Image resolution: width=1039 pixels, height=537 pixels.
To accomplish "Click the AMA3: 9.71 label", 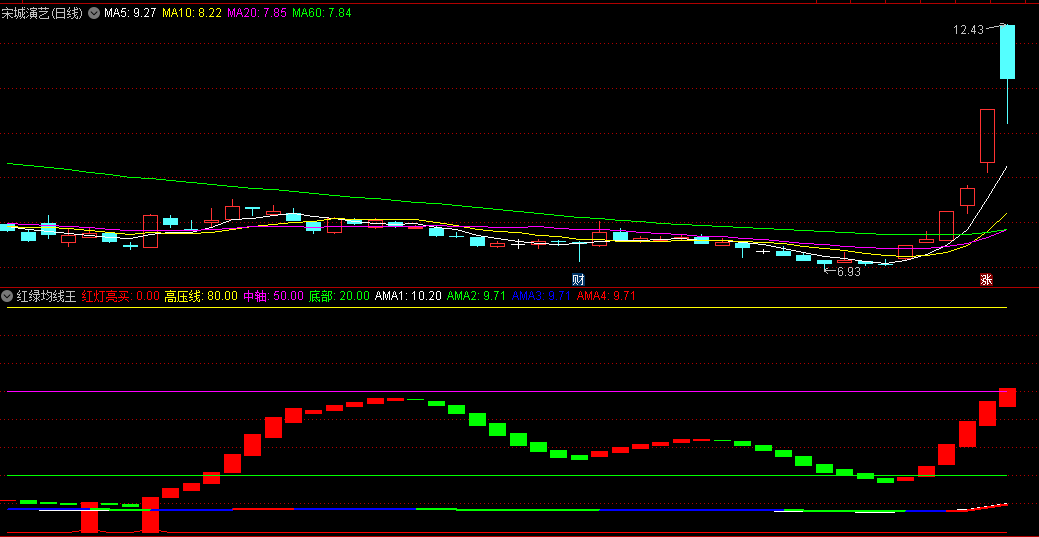I will (541, 296).
